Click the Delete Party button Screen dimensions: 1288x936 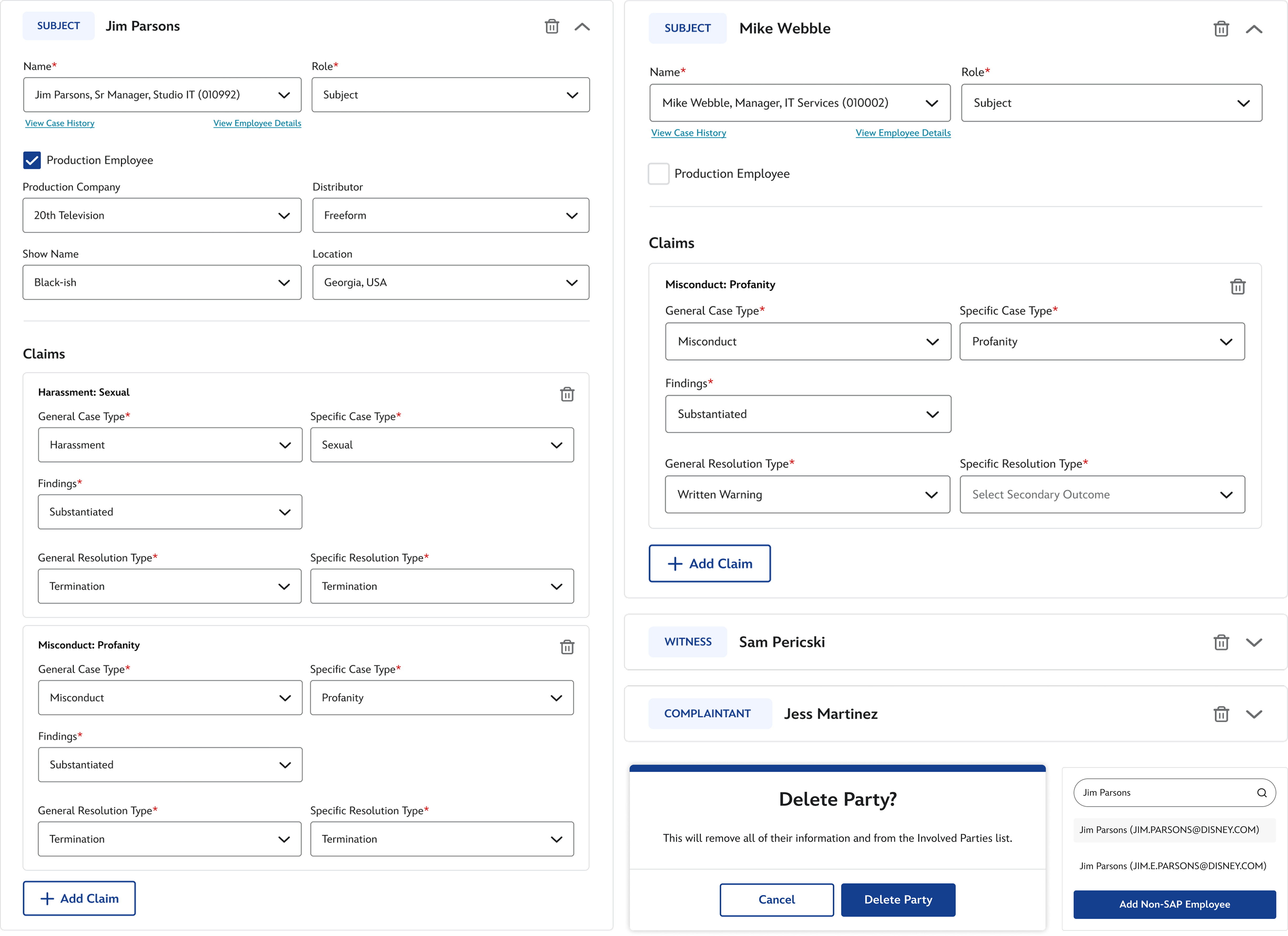[x=897, y=900]
